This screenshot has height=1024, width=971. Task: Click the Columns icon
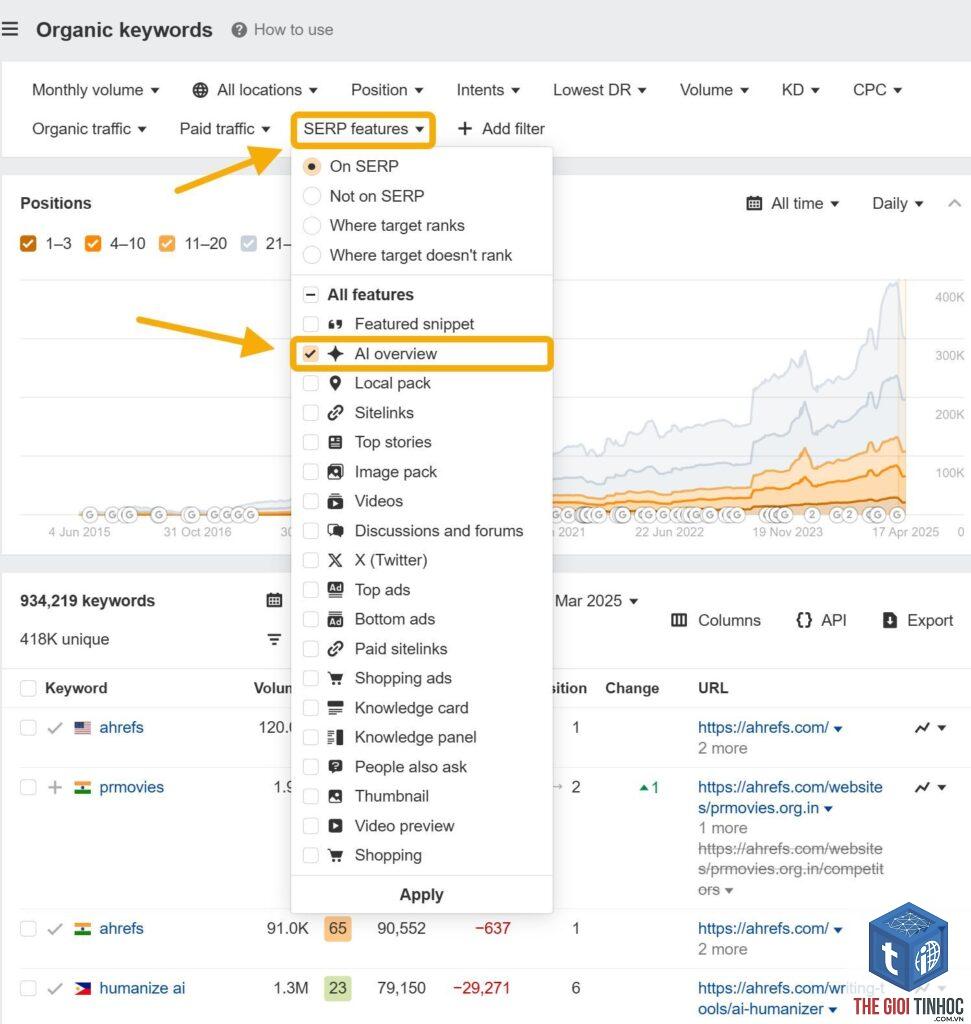pos(679,620)
